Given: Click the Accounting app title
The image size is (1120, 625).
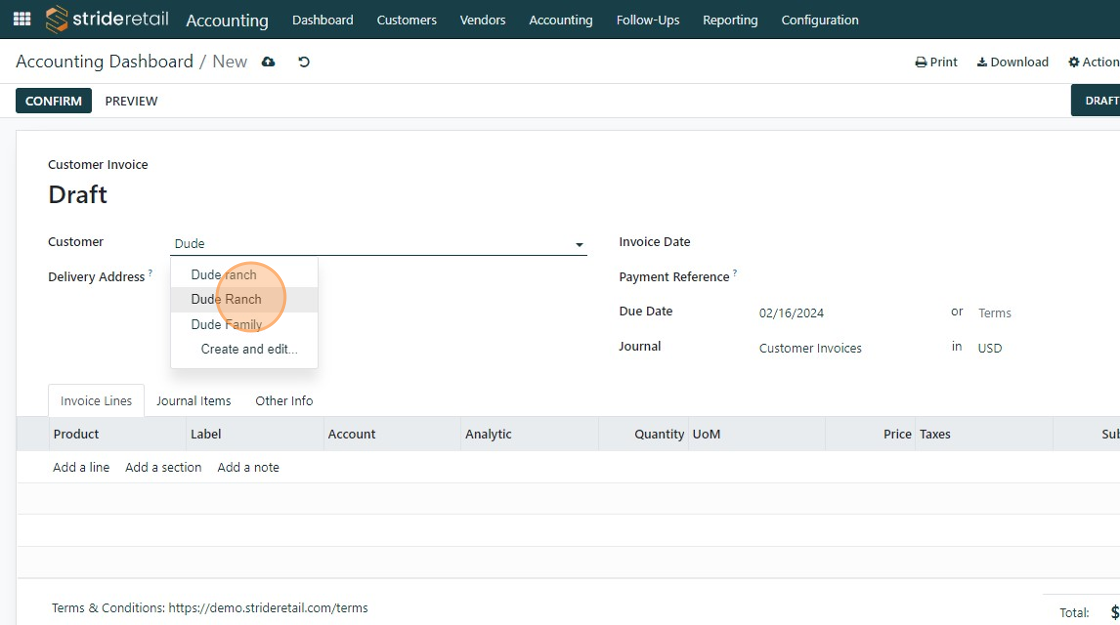Looking at the screenshot, I should (227, 21).
